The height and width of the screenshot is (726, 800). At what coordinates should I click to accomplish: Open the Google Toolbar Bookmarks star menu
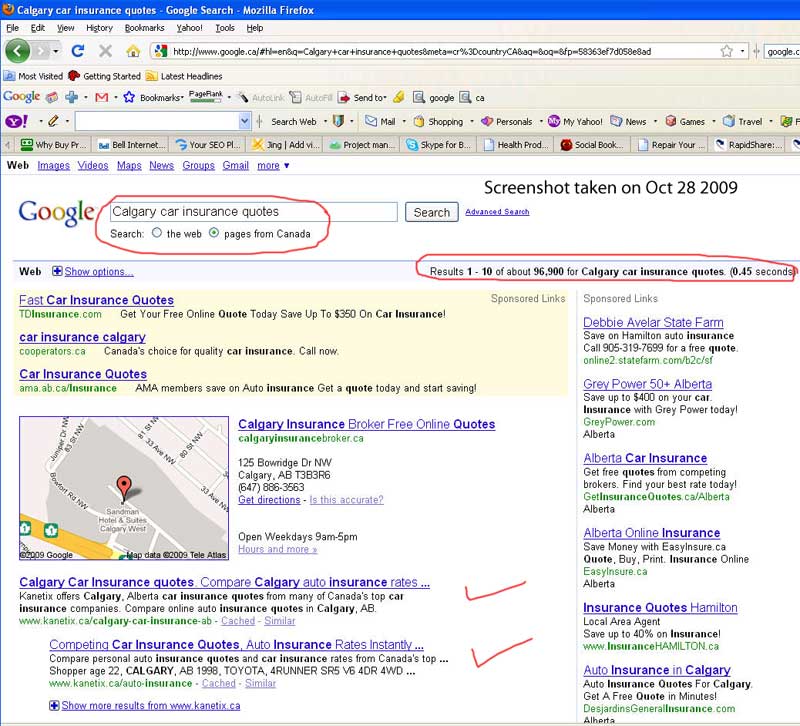click(x=129, y=97)
